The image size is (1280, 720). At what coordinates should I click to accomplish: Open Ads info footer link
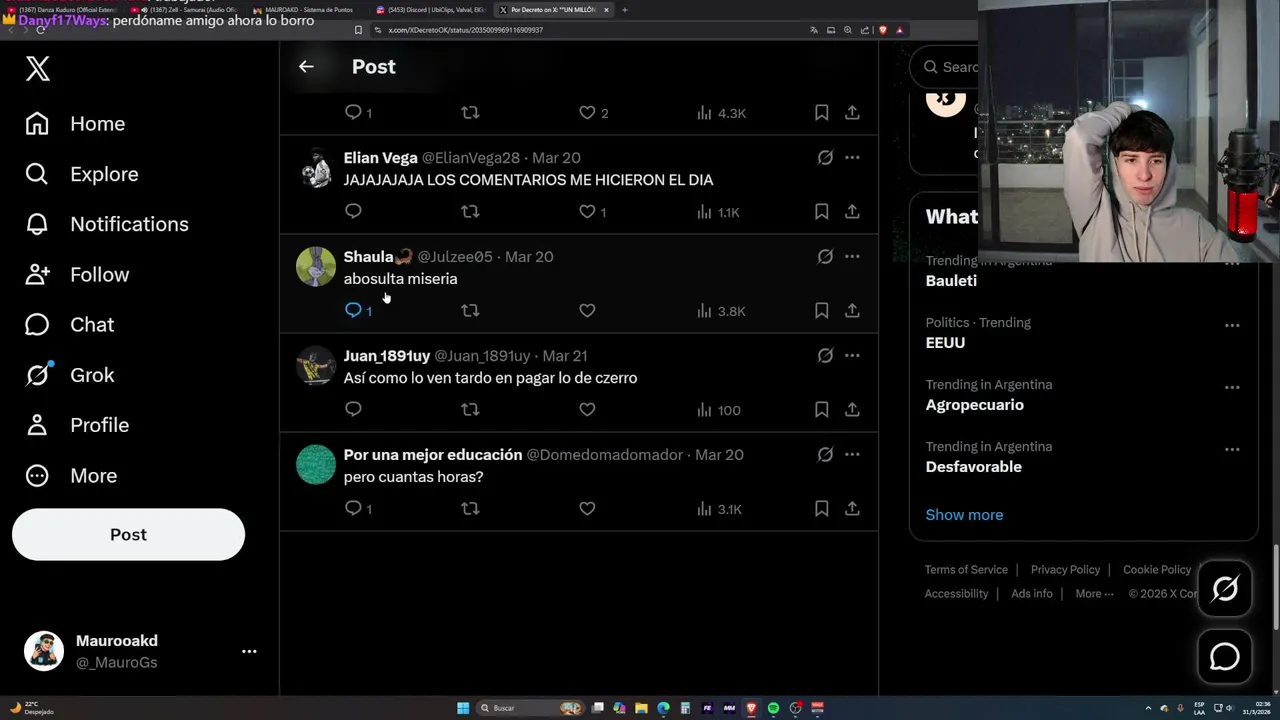click(x=1032, y=593)
